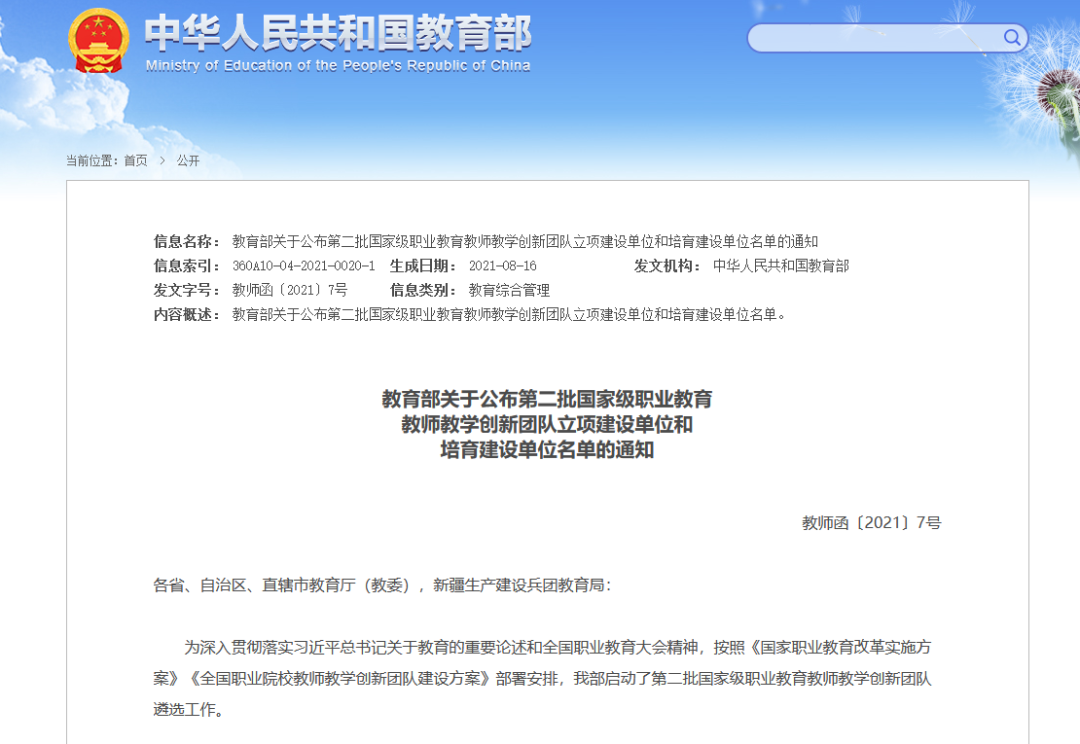
Task: Click paragraph line mentioning 全国职业院校教师教学创新团队建设方案
Action: (542, 679)
